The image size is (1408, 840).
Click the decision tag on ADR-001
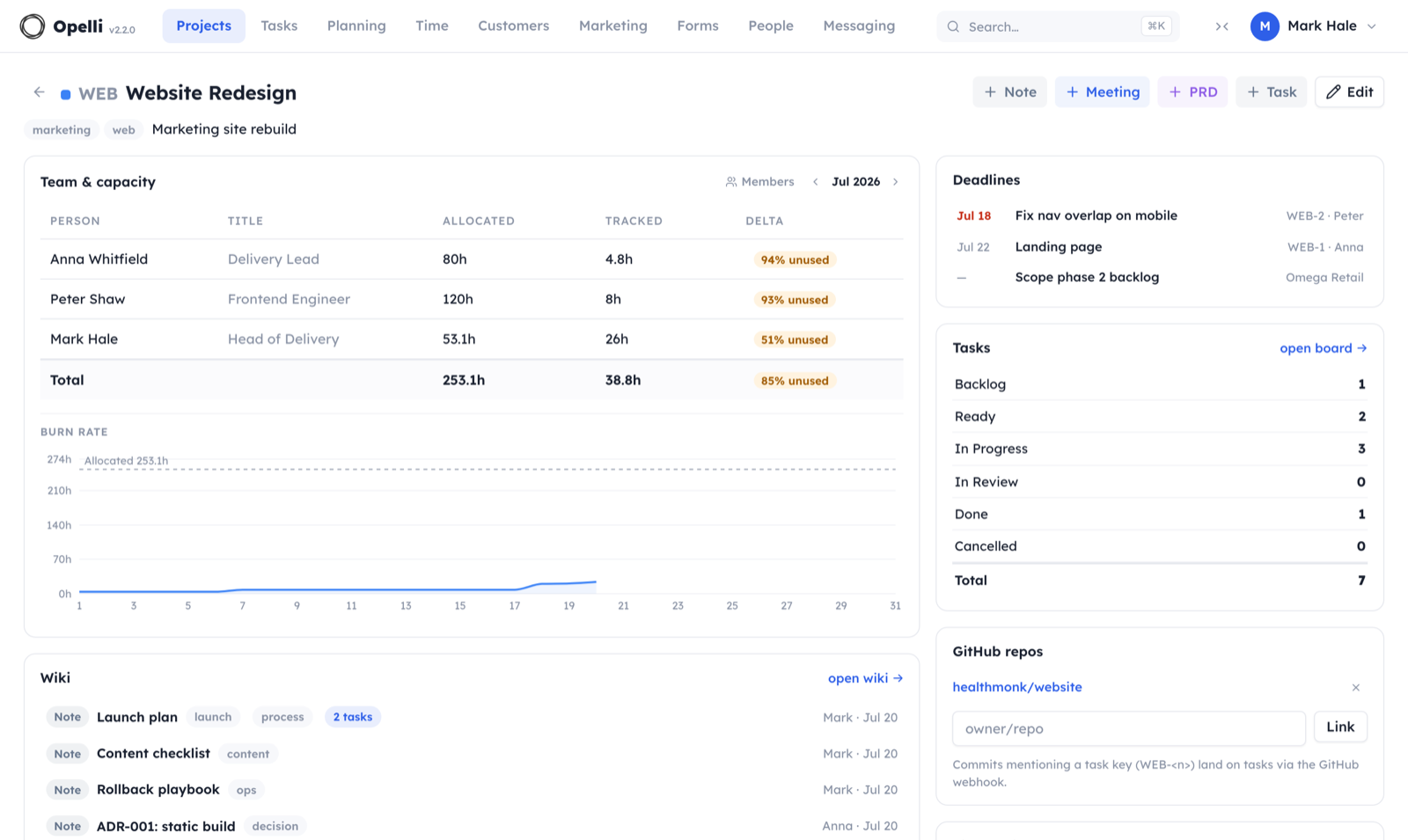coord(275,827)
